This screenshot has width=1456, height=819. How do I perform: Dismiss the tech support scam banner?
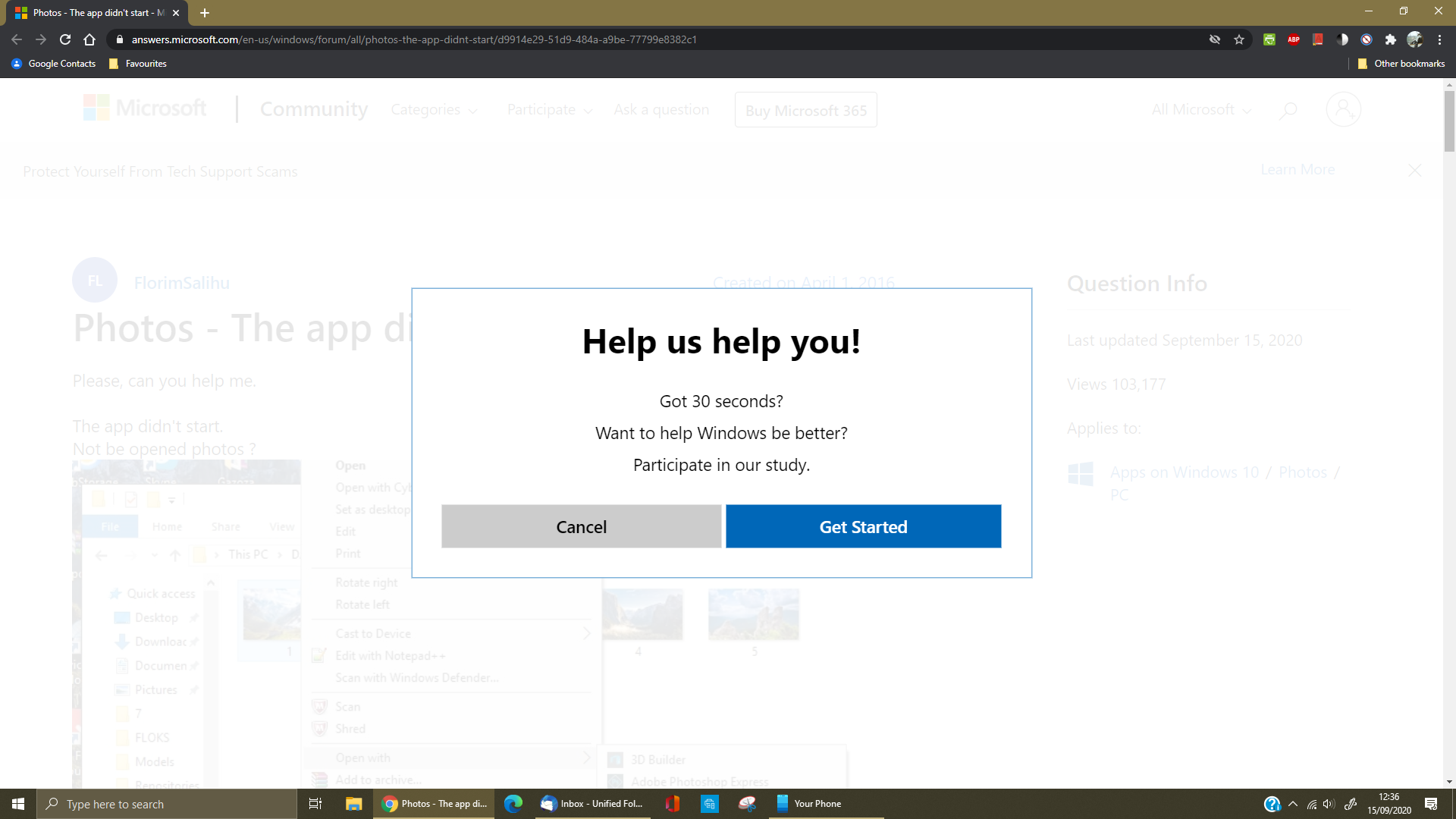(x=1414, y=170)
